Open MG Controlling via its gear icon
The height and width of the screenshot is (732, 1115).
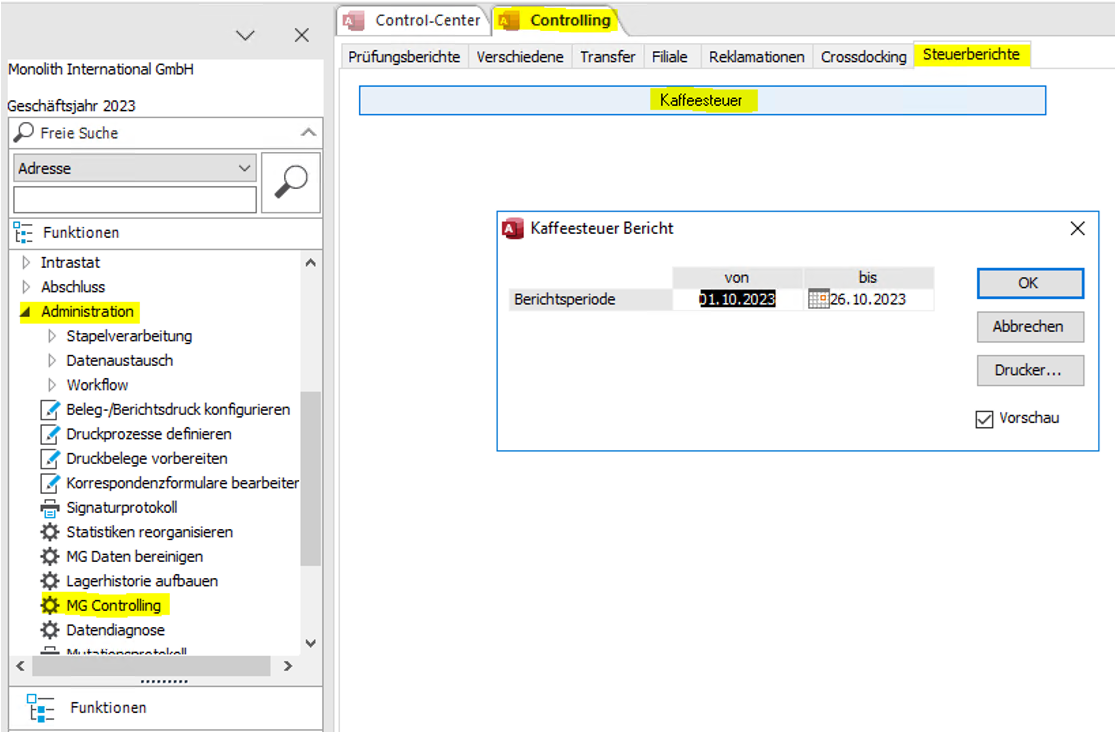tap(48, 605)
